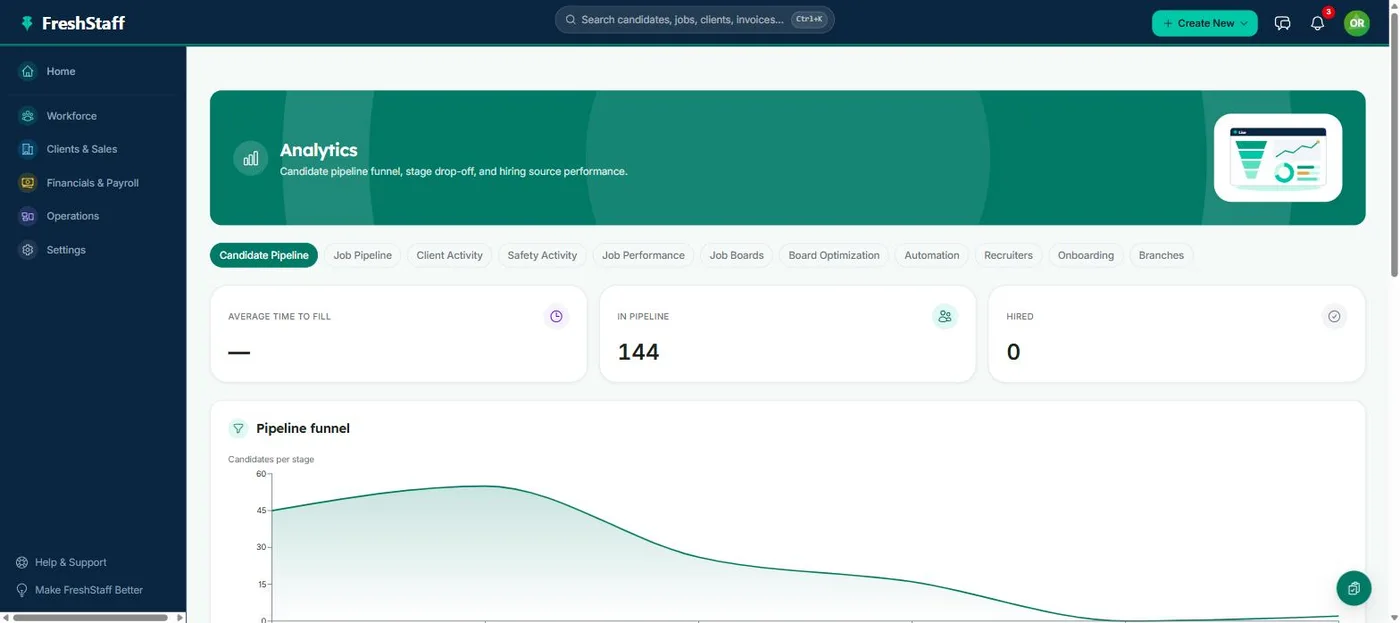The height and width of the screenshot is (623, 1400).
Task: Click the IN PIPELINE card label
Action: pyautogui.click(x=643, y=316)
